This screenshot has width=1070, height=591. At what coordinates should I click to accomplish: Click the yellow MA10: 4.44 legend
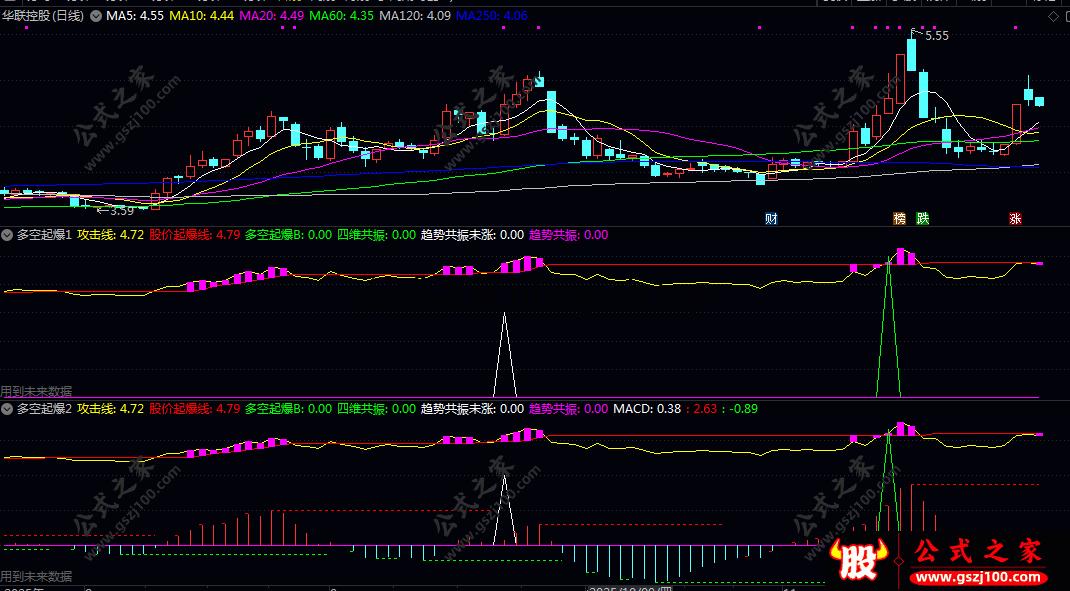pos(201,15)
